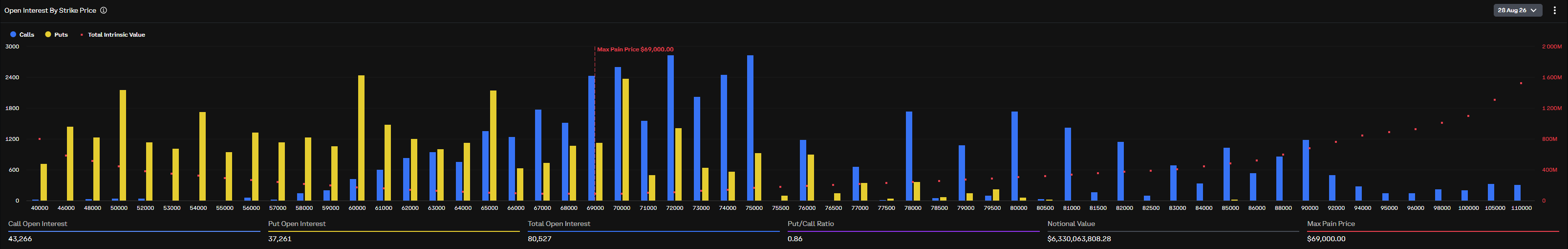This screenshot has width=1568, height=249.
Task: Click the 3000 label on the left axis
Action: [12, 46]
